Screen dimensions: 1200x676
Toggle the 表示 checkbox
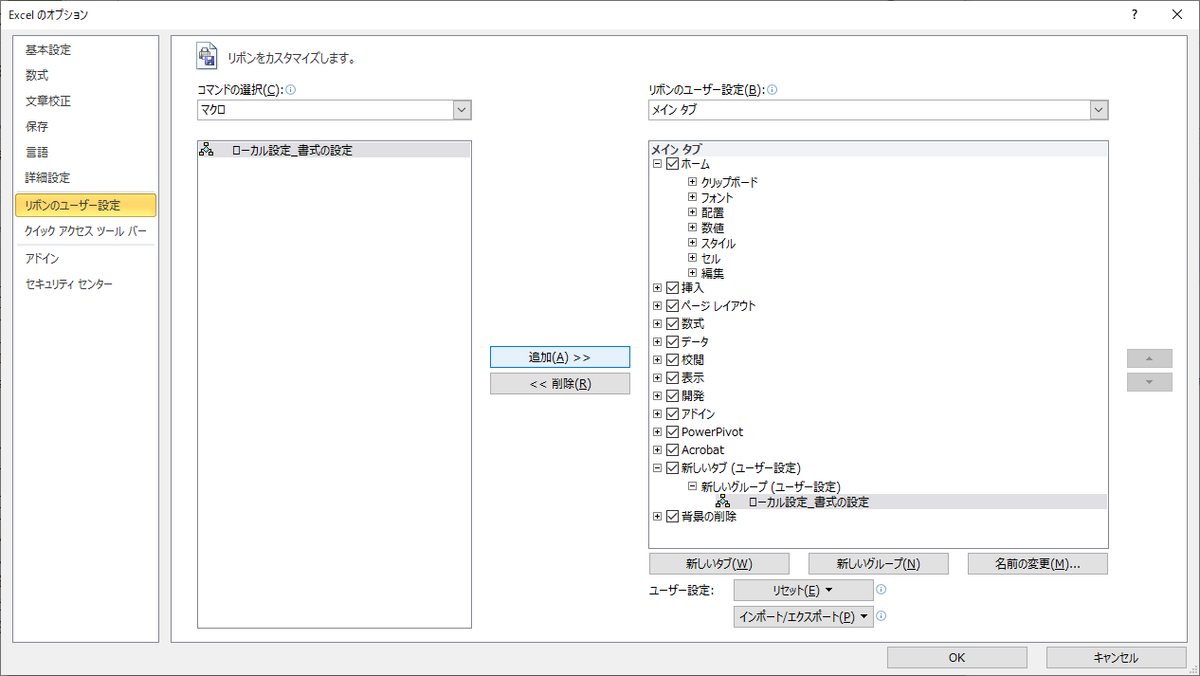coord(672,378)
